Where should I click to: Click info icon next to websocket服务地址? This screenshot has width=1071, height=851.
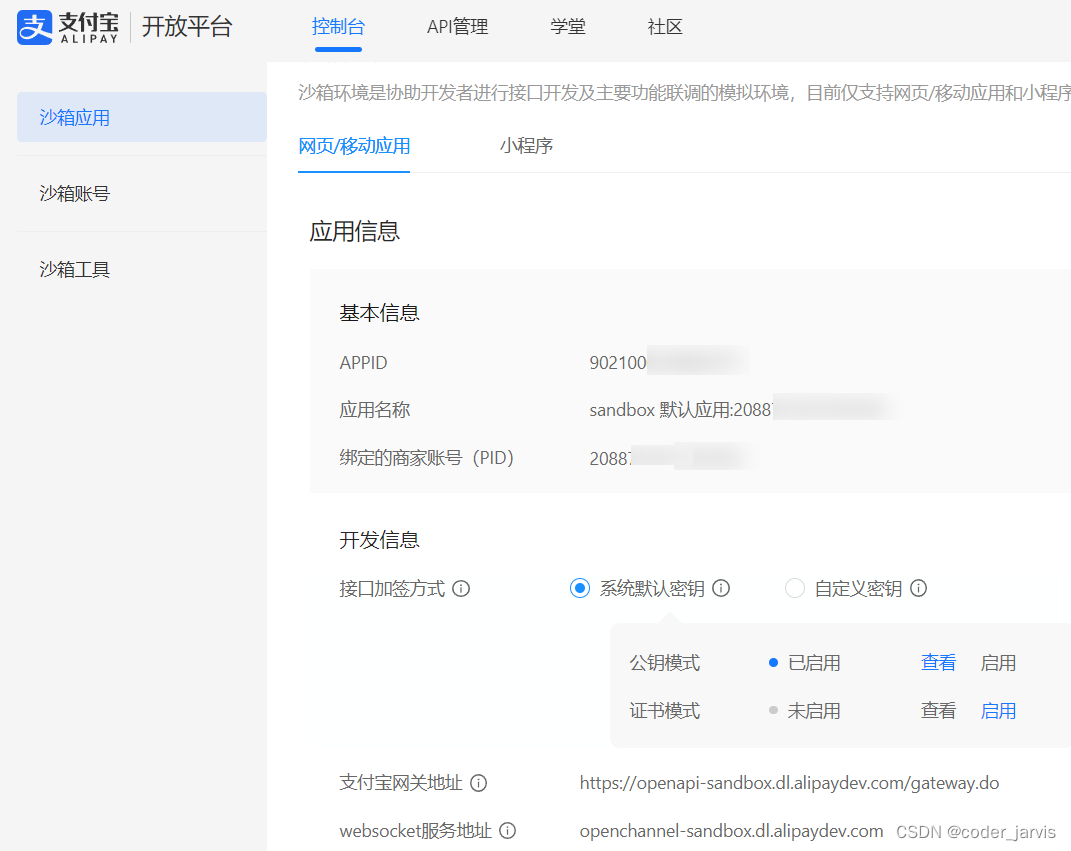tap(507, 831)
